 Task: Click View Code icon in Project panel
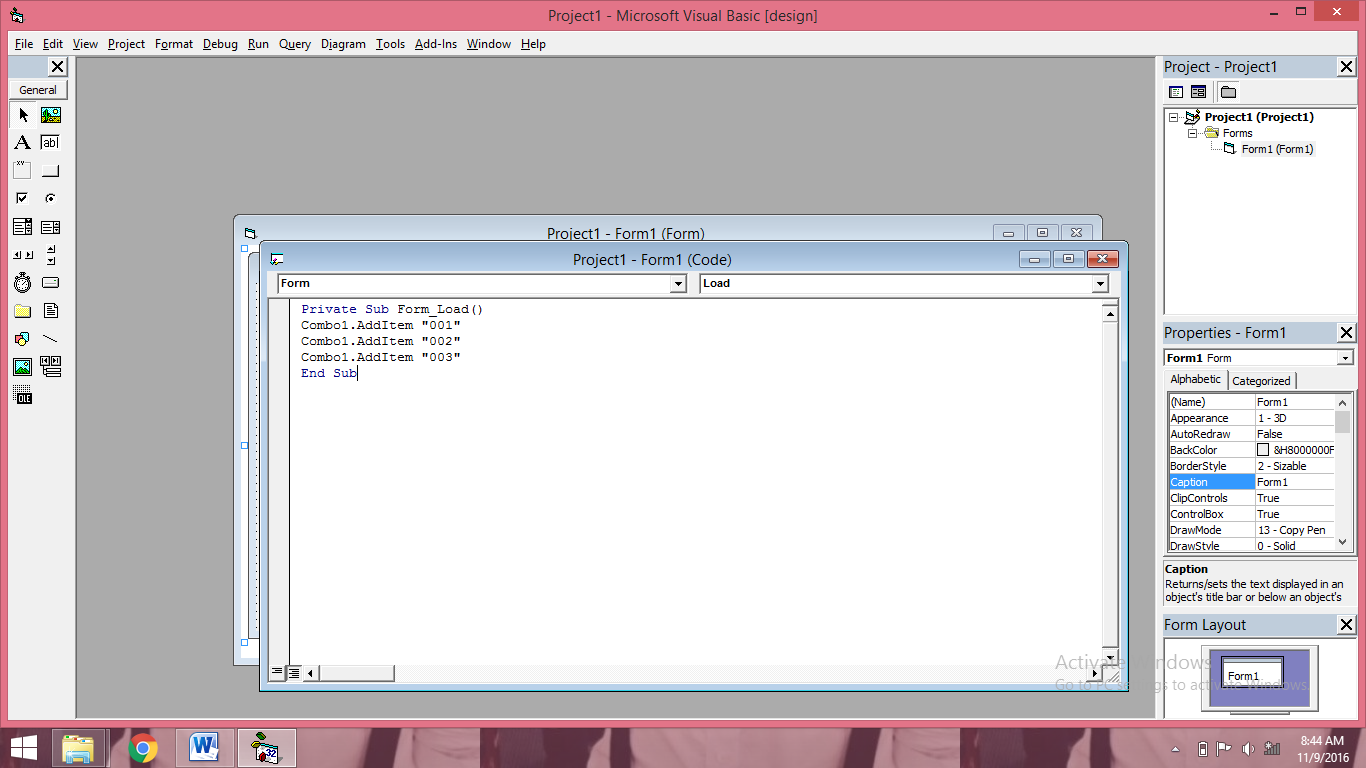click(1177, 92)
